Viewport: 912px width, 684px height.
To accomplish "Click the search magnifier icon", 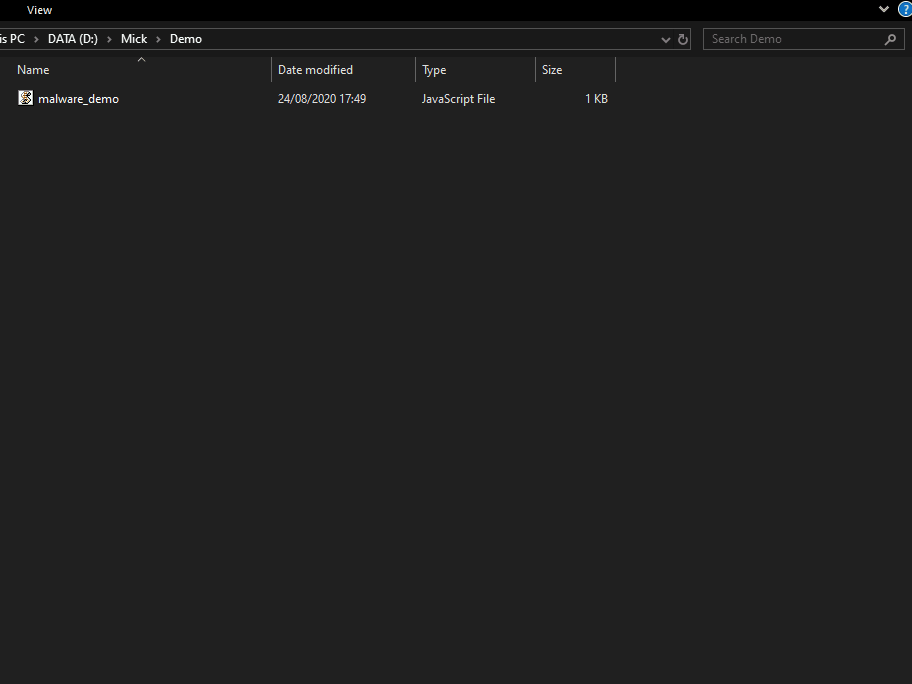I will pyautogui.click(x=890, y=39).
